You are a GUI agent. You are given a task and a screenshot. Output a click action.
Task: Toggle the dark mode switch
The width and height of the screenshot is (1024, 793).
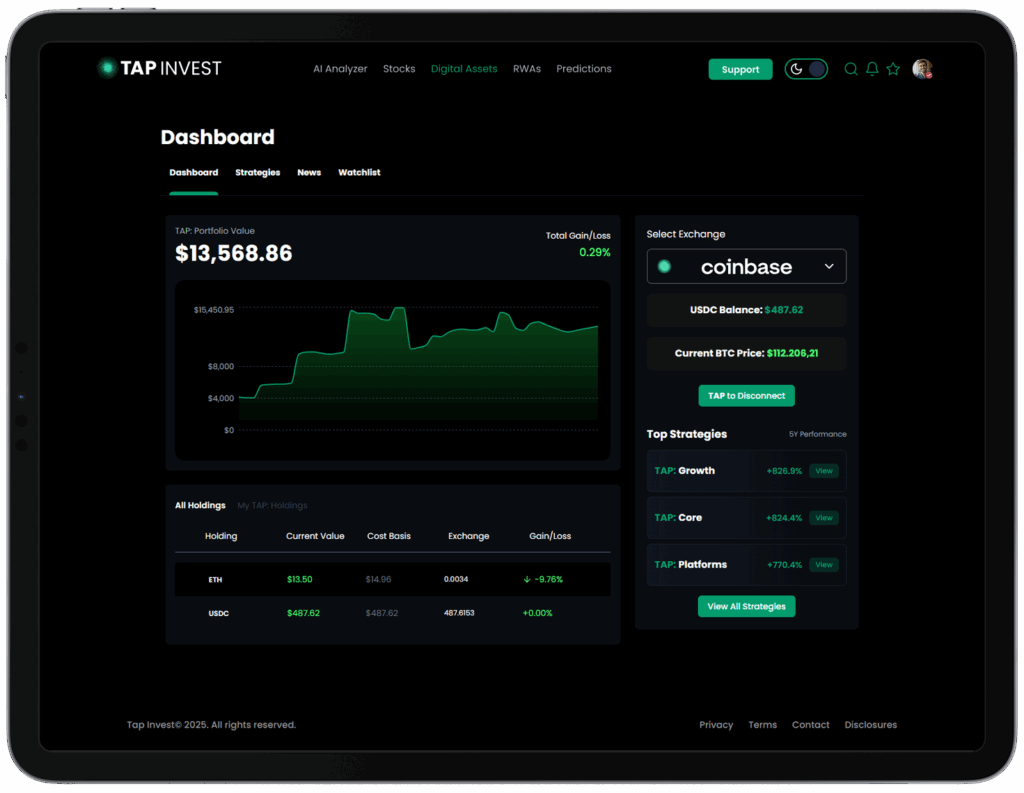coord(806,69)
